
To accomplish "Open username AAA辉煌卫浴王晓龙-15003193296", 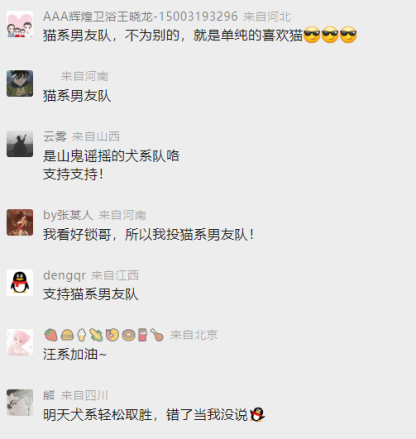I will tap(140, 16).
